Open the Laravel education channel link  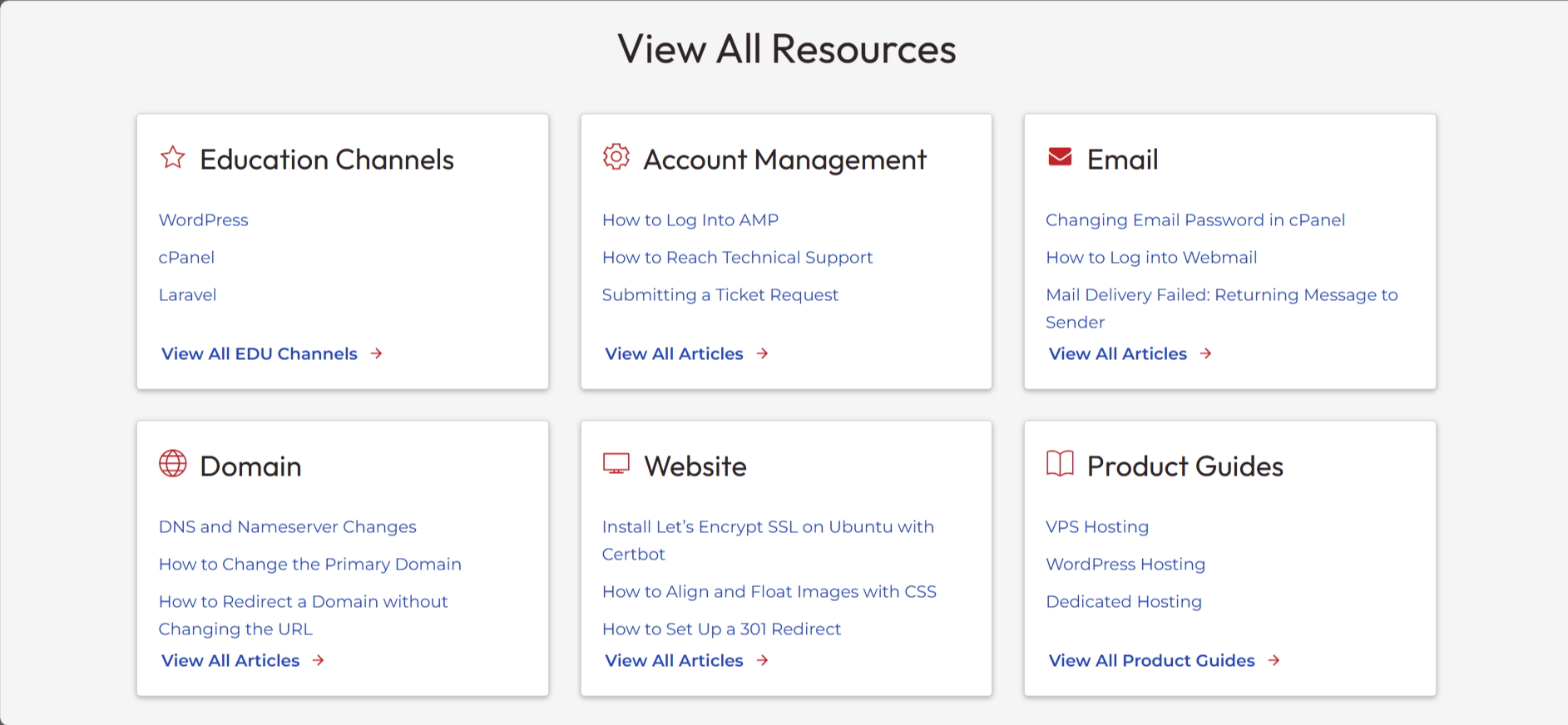(187, 294)
